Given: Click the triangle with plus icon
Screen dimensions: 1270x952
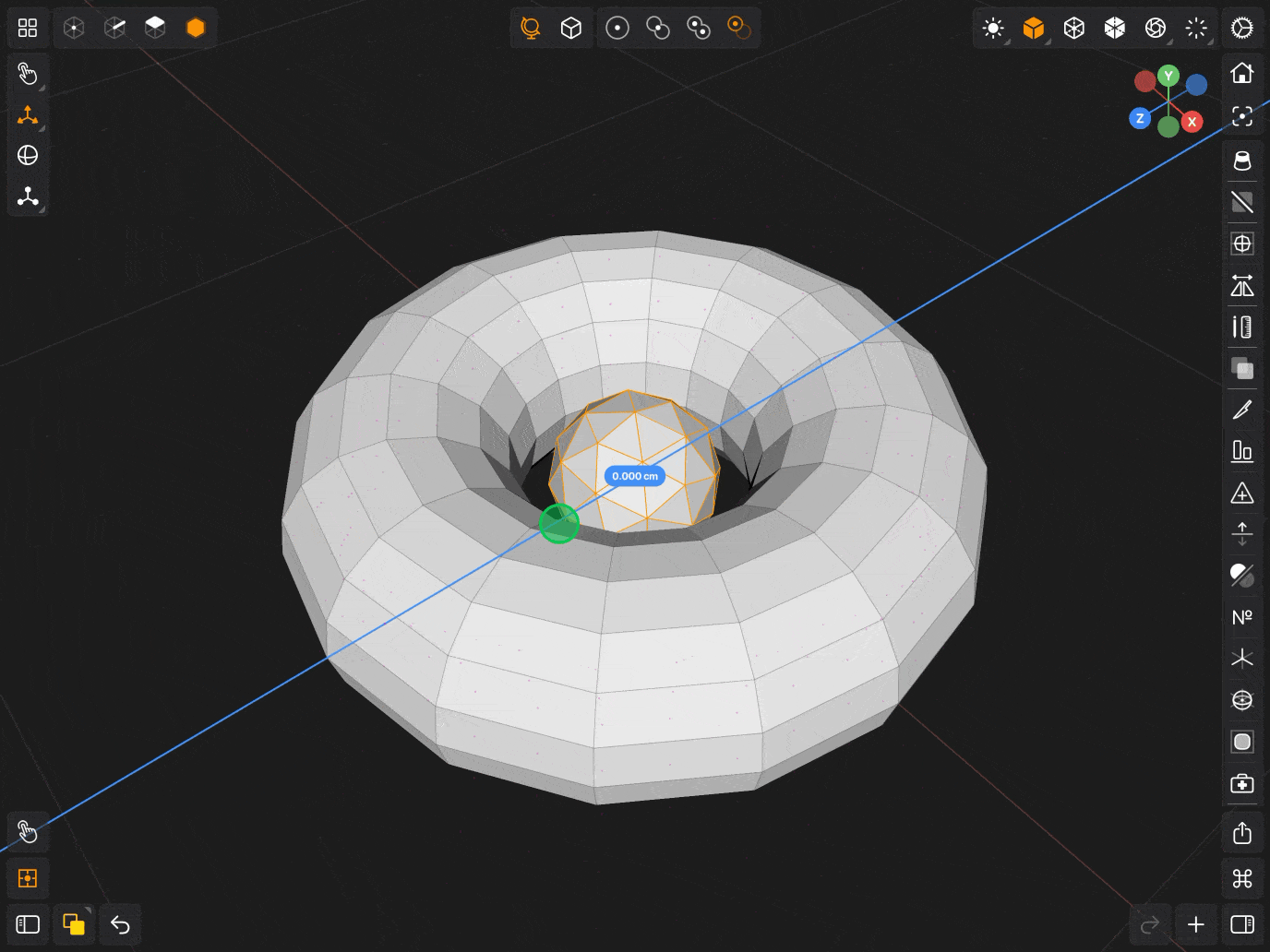Looking at the screenshot, I should (1242, 493).
